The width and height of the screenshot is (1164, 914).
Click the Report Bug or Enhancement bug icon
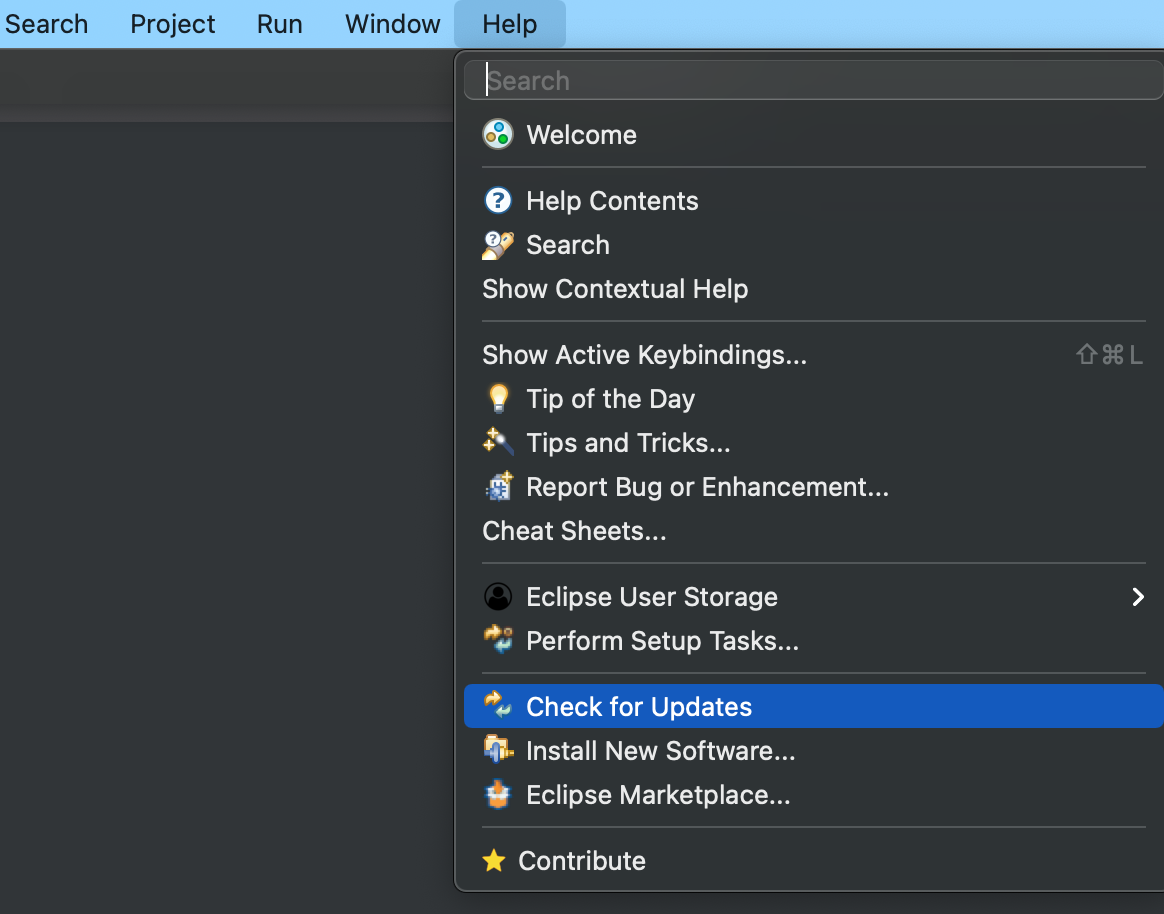(x=497, y=487)
